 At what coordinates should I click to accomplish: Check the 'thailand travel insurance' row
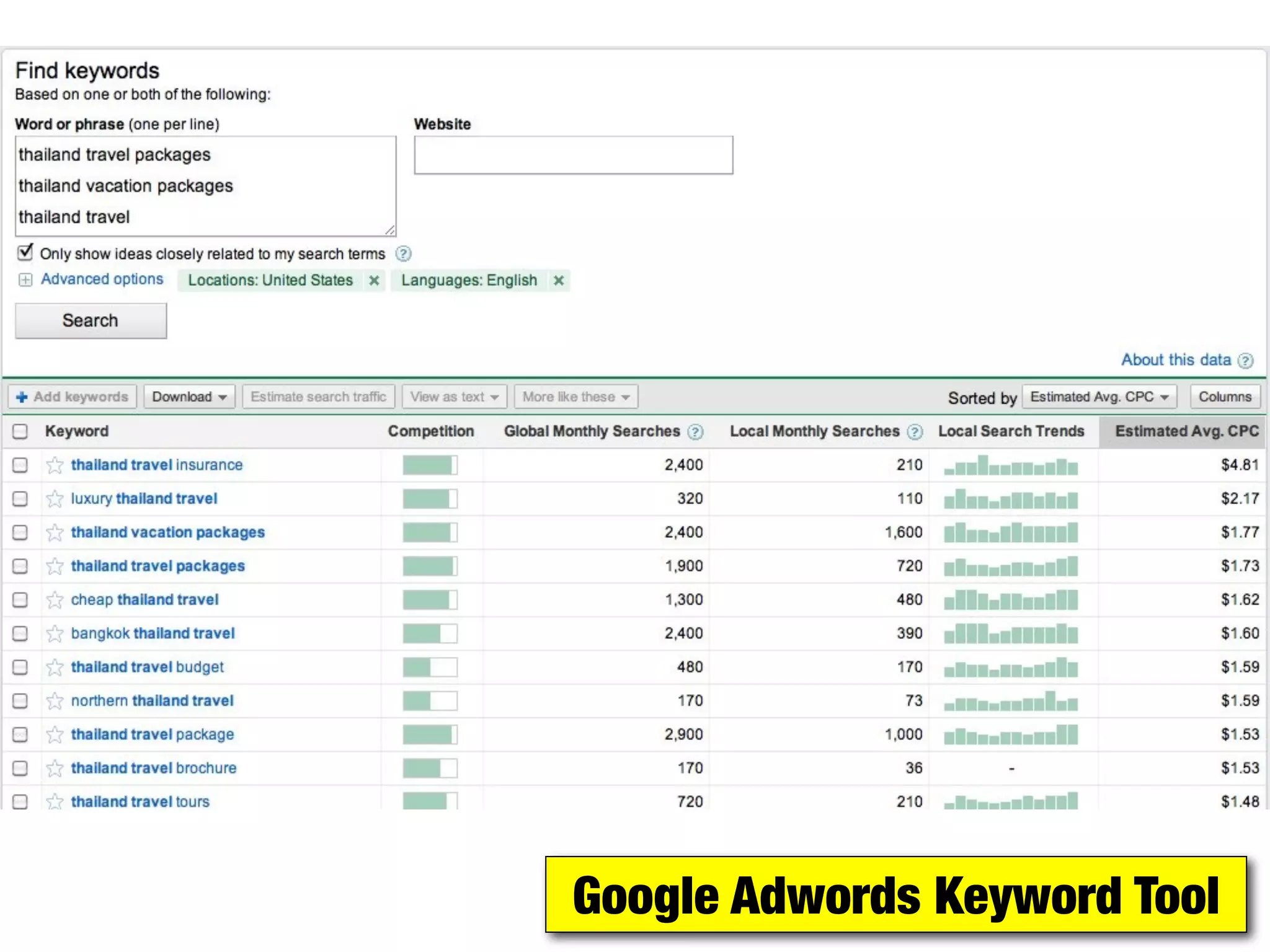20,465
